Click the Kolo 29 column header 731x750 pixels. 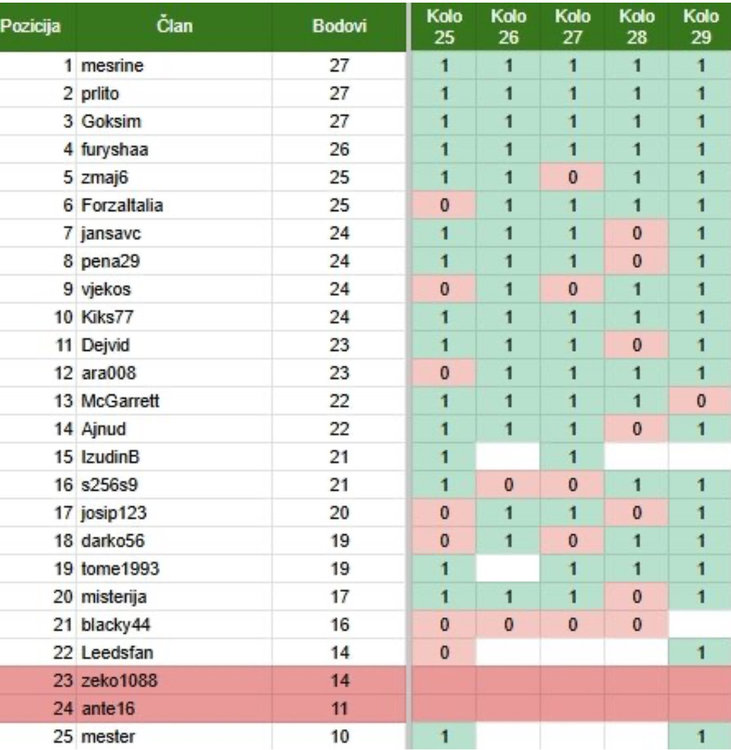[700, 27]
